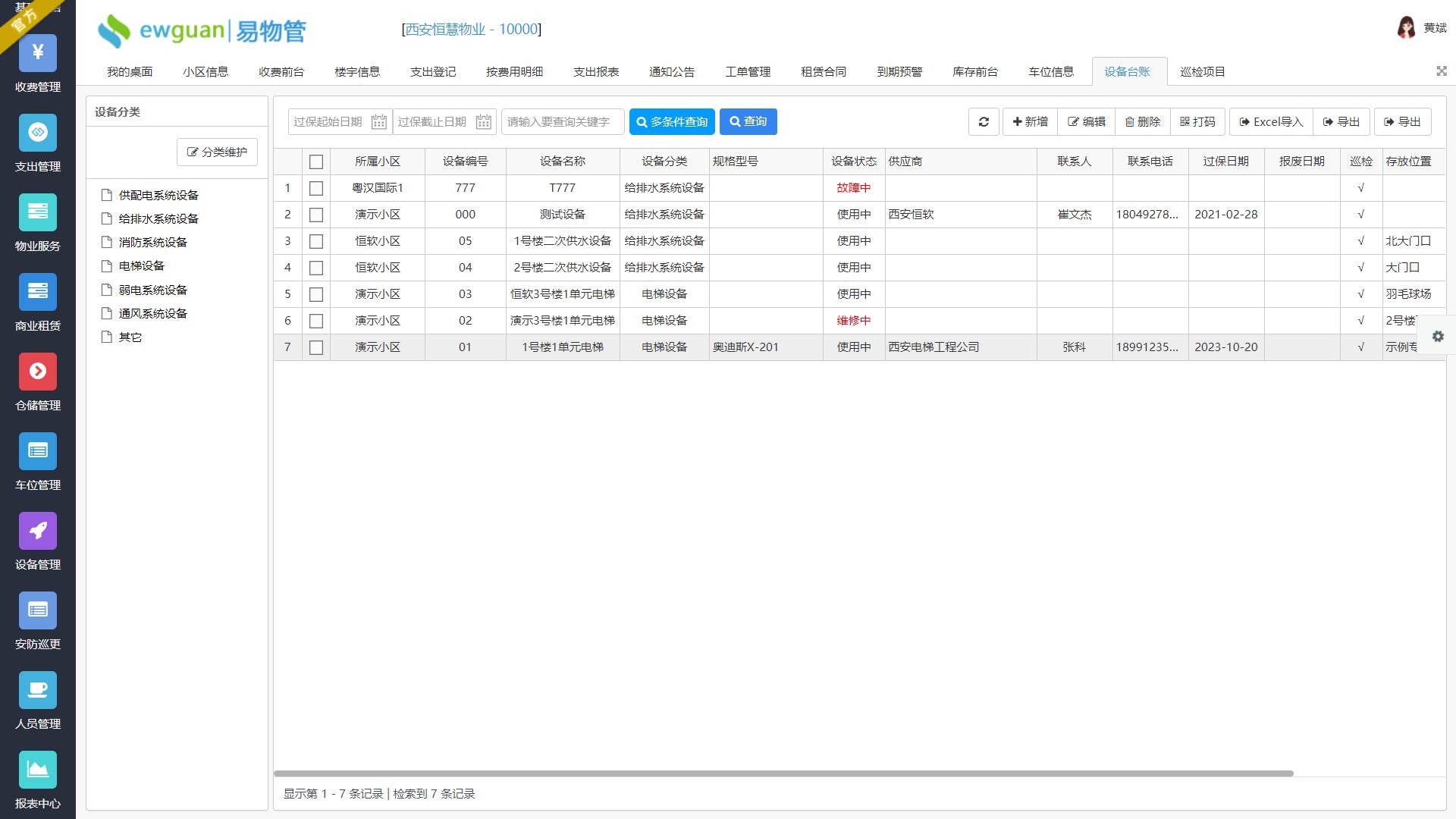Screen dimensions: 1456x819
Task: Select the checkbox for row 7 1号楼1单元电梯
Action: (x=316, y=347)
